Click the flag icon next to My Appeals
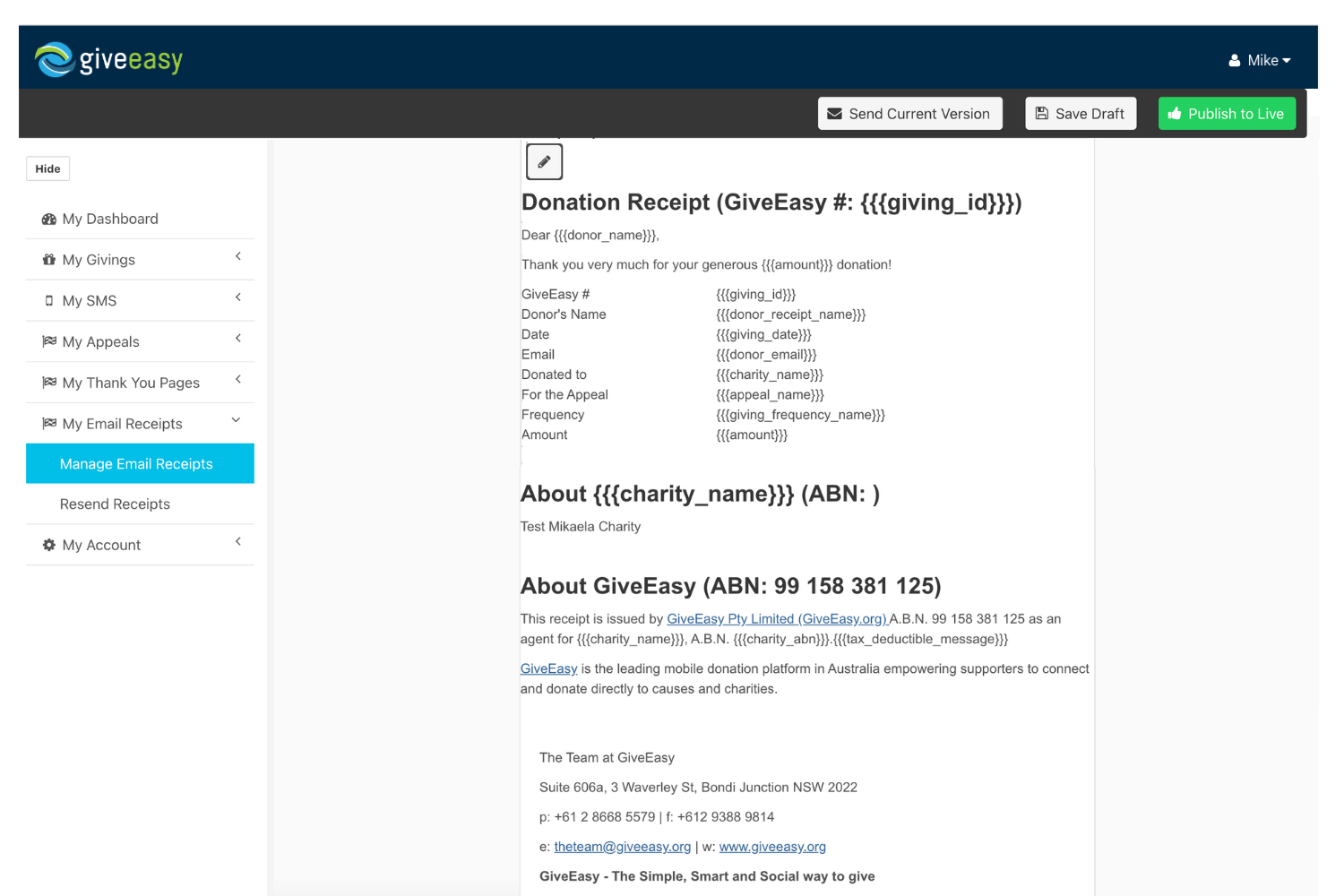This screenshot has width=1344, height=896. [x=48, y=340]
